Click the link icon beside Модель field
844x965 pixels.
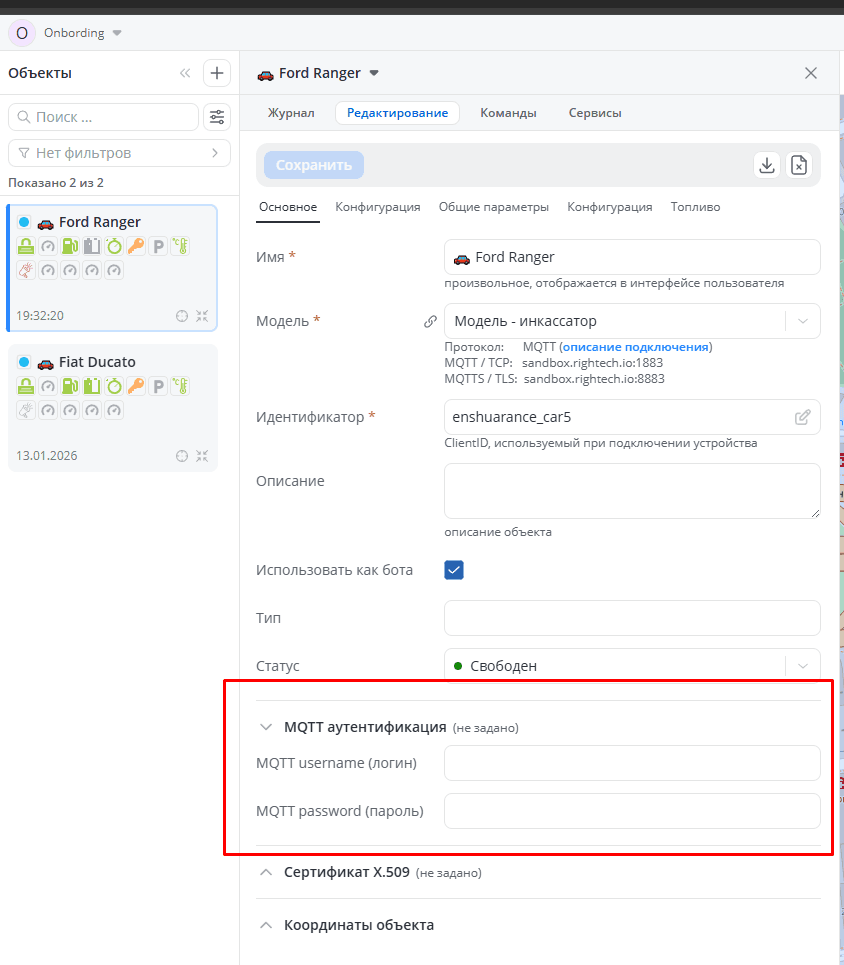[x=430, y=322]
